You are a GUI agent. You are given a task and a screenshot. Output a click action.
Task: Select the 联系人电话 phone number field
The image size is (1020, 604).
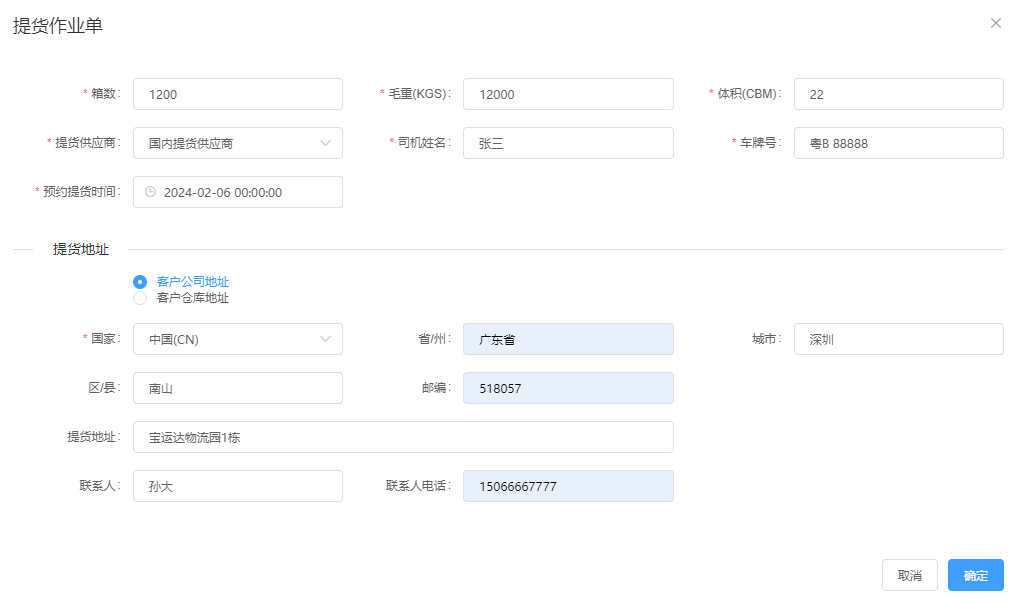pyautogui.click(x=568, y=486)
